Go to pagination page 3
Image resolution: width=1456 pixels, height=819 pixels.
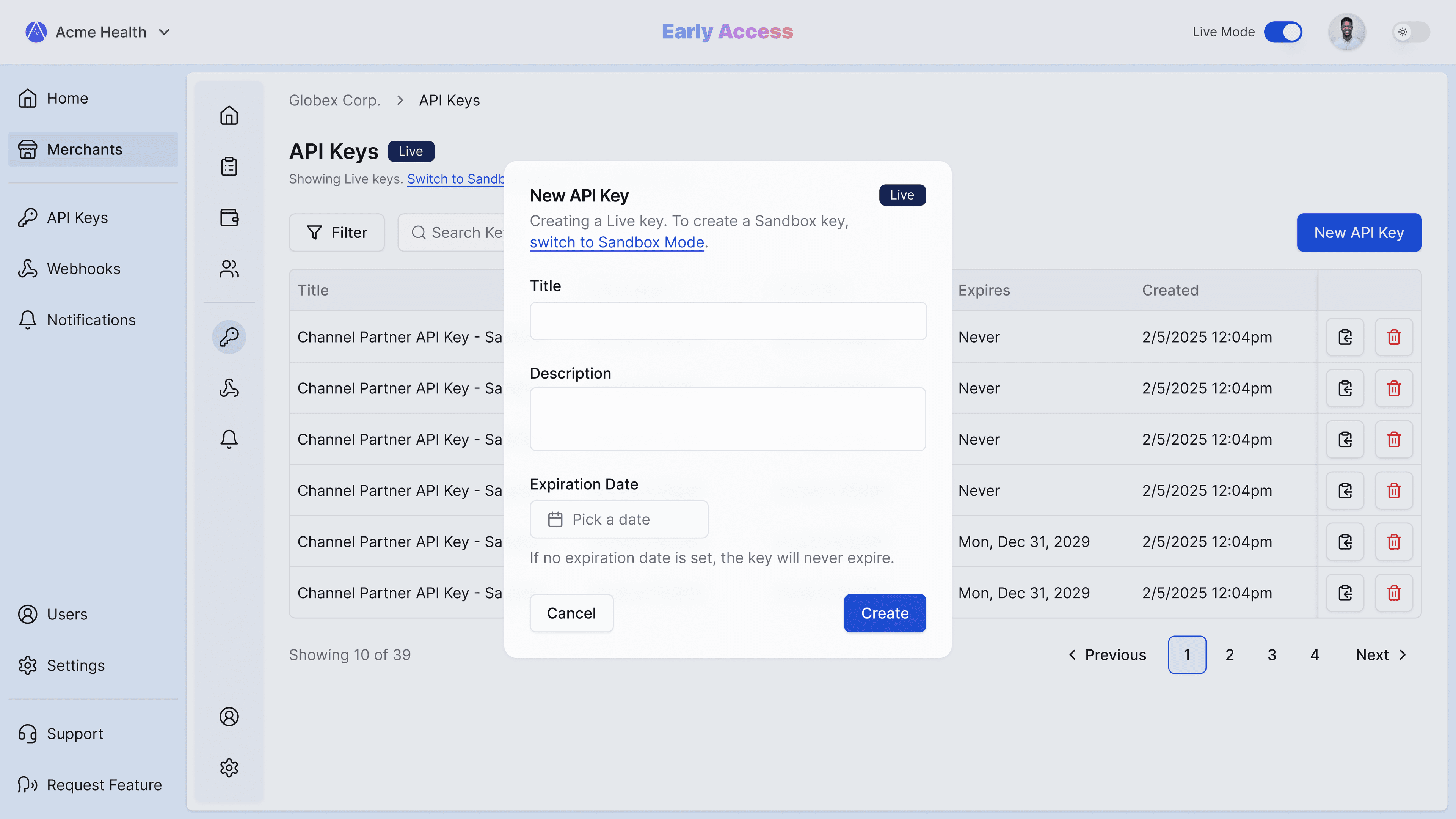pyautogui.click(x=1272, y=655)
